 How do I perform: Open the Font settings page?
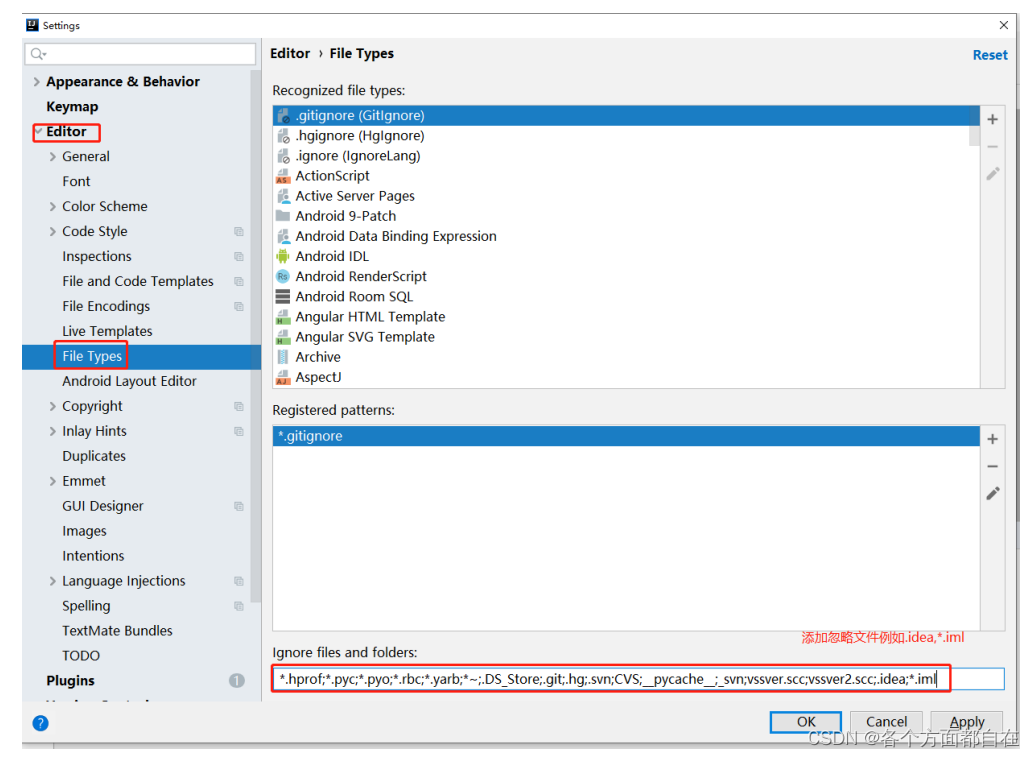click(x=76, y=181)
